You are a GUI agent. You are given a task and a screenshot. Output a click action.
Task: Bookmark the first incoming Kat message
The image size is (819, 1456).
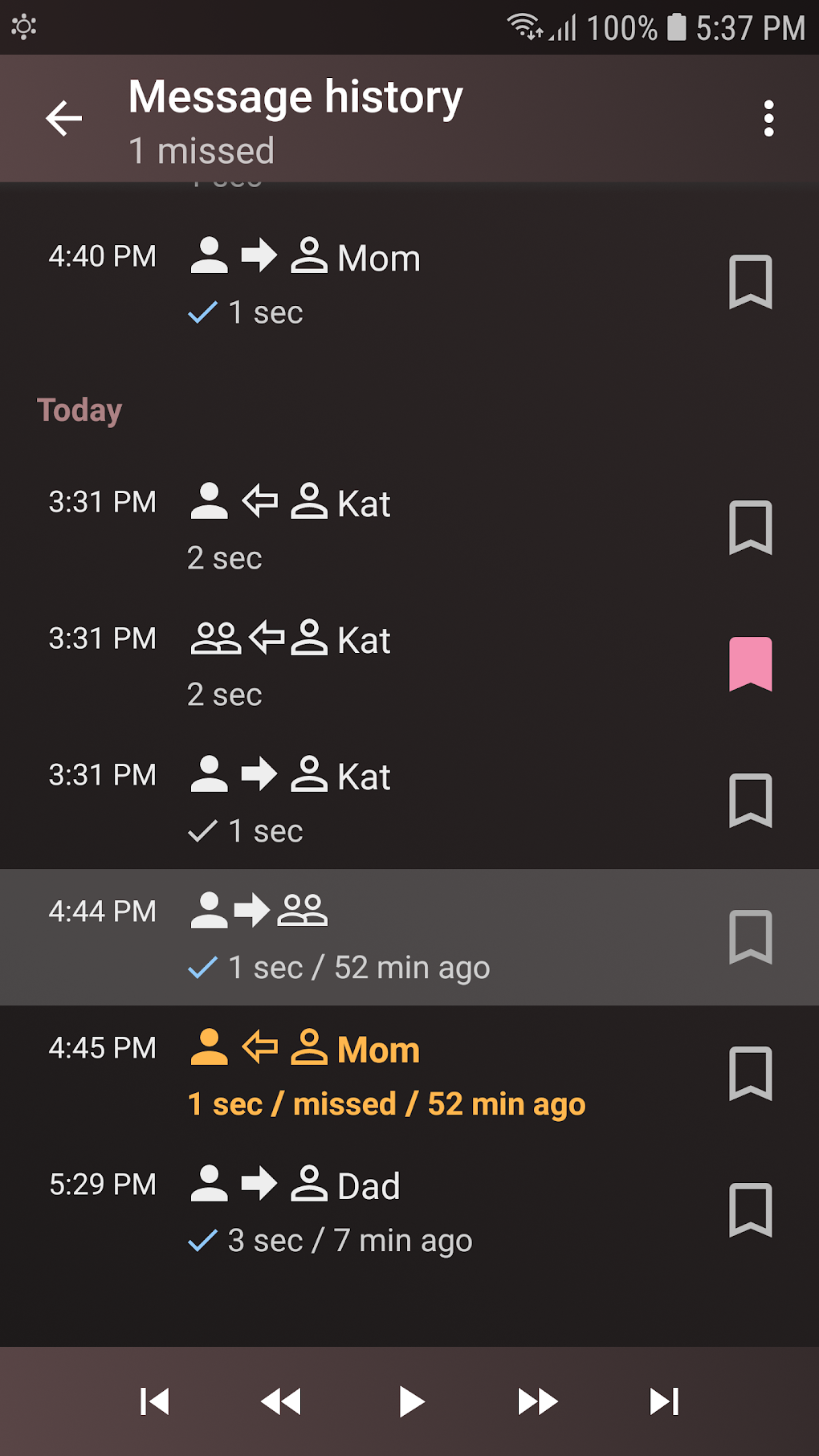[750, 528]
